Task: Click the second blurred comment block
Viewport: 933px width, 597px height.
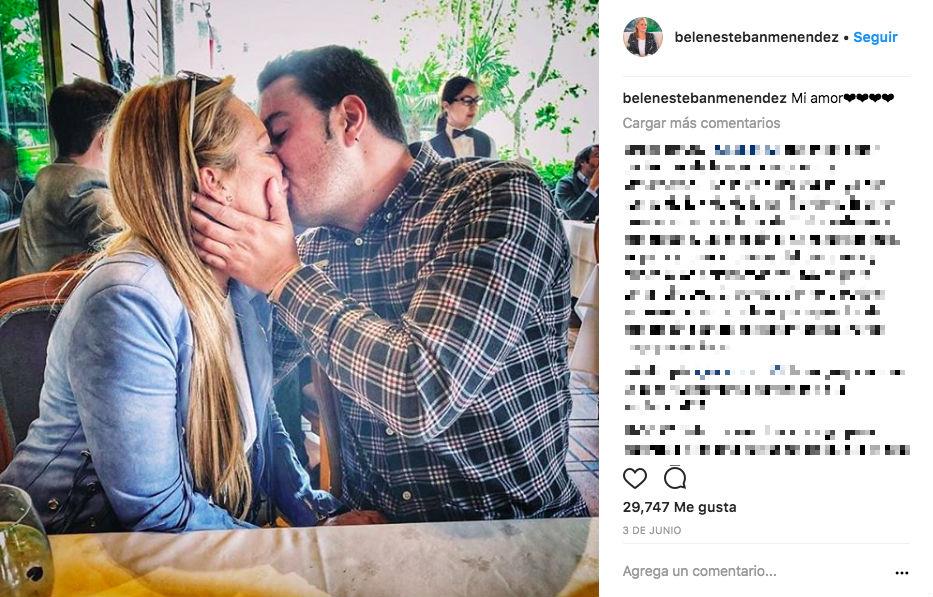Action: pyautogui.click(x=765, y=390)
